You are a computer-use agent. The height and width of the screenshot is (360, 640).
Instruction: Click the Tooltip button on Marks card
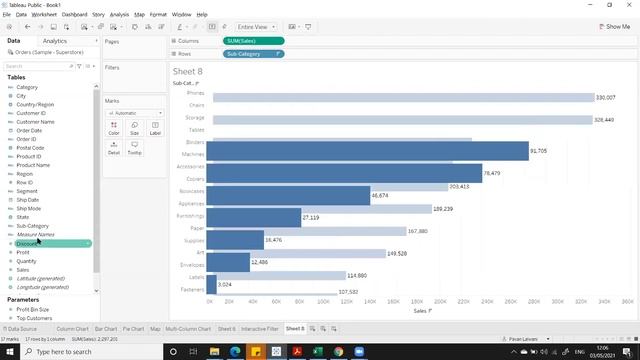(x=134, y=148)
